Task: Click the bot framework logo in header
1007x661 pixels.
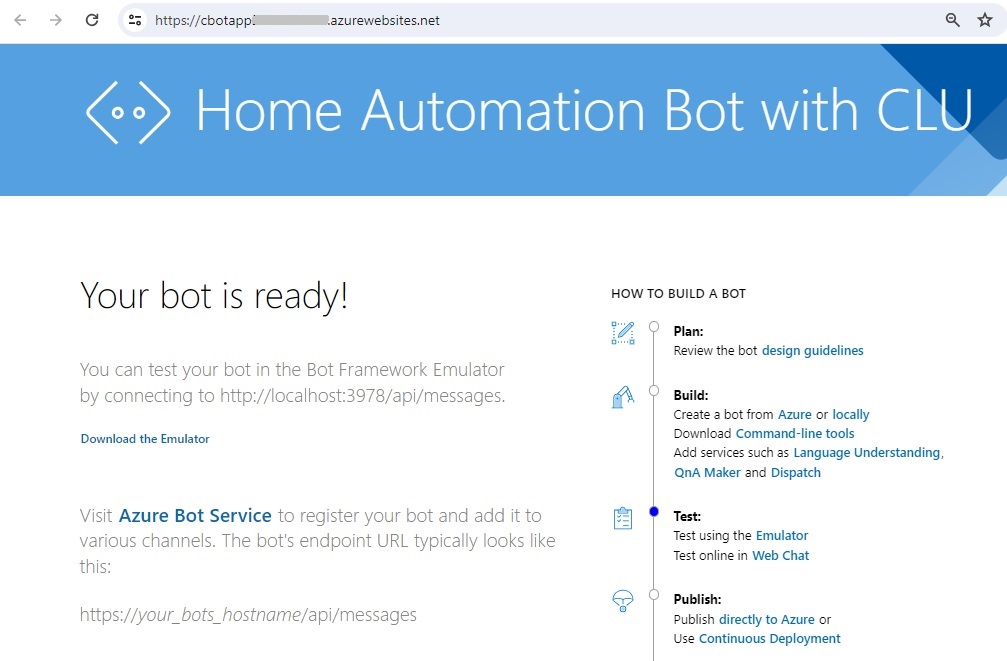Action: [128, 111]
